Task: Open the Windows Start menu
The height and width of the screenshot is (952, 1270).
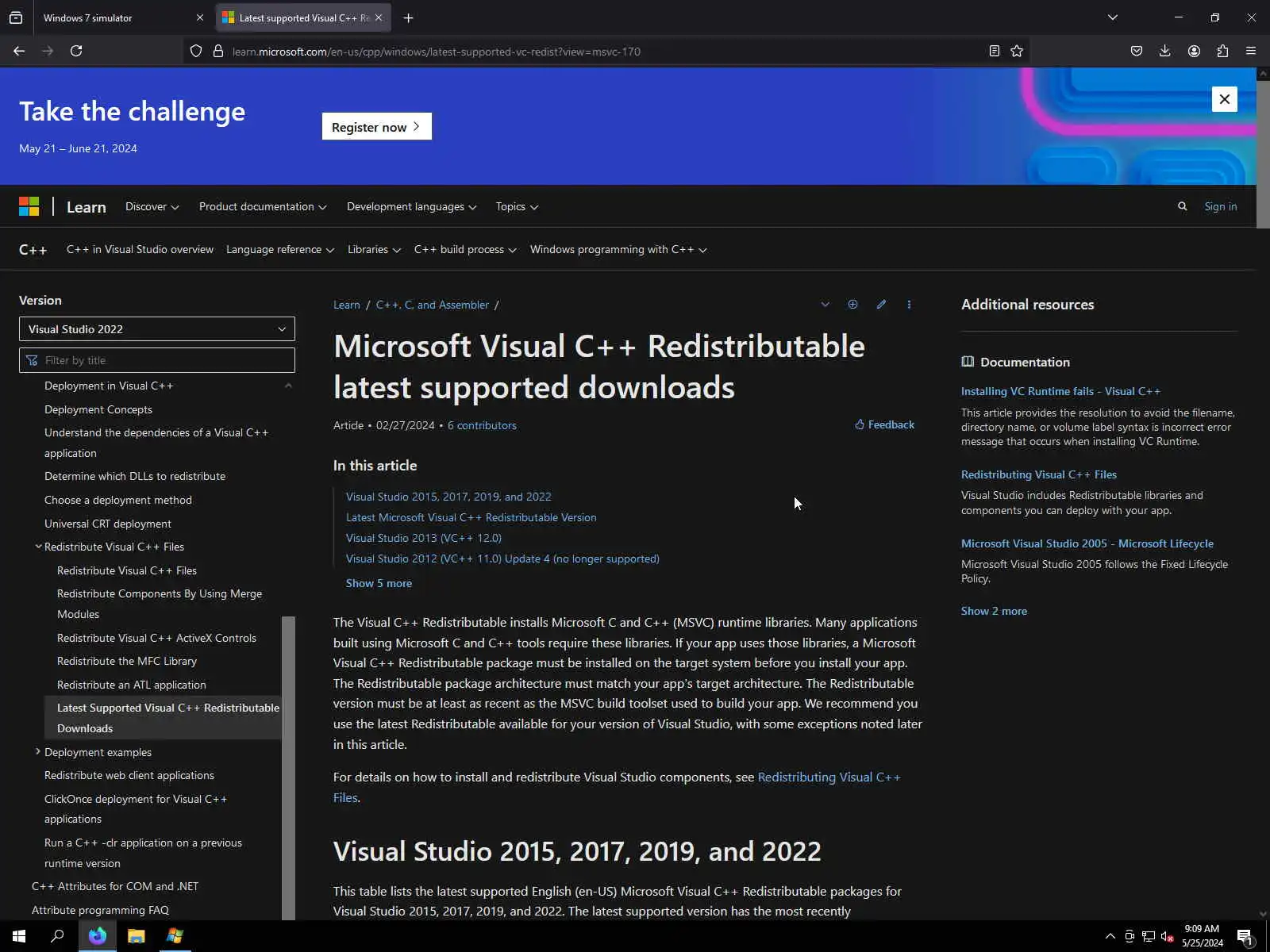Action: (x=19, y=936)
